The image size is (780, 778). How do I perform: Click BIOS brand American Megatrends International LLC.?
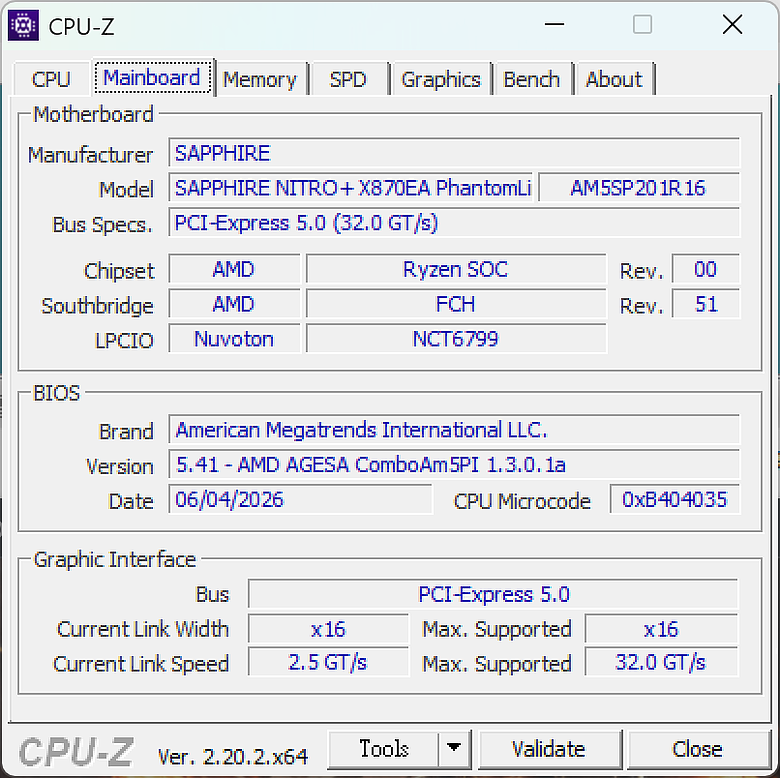click(x=454, y=430)
